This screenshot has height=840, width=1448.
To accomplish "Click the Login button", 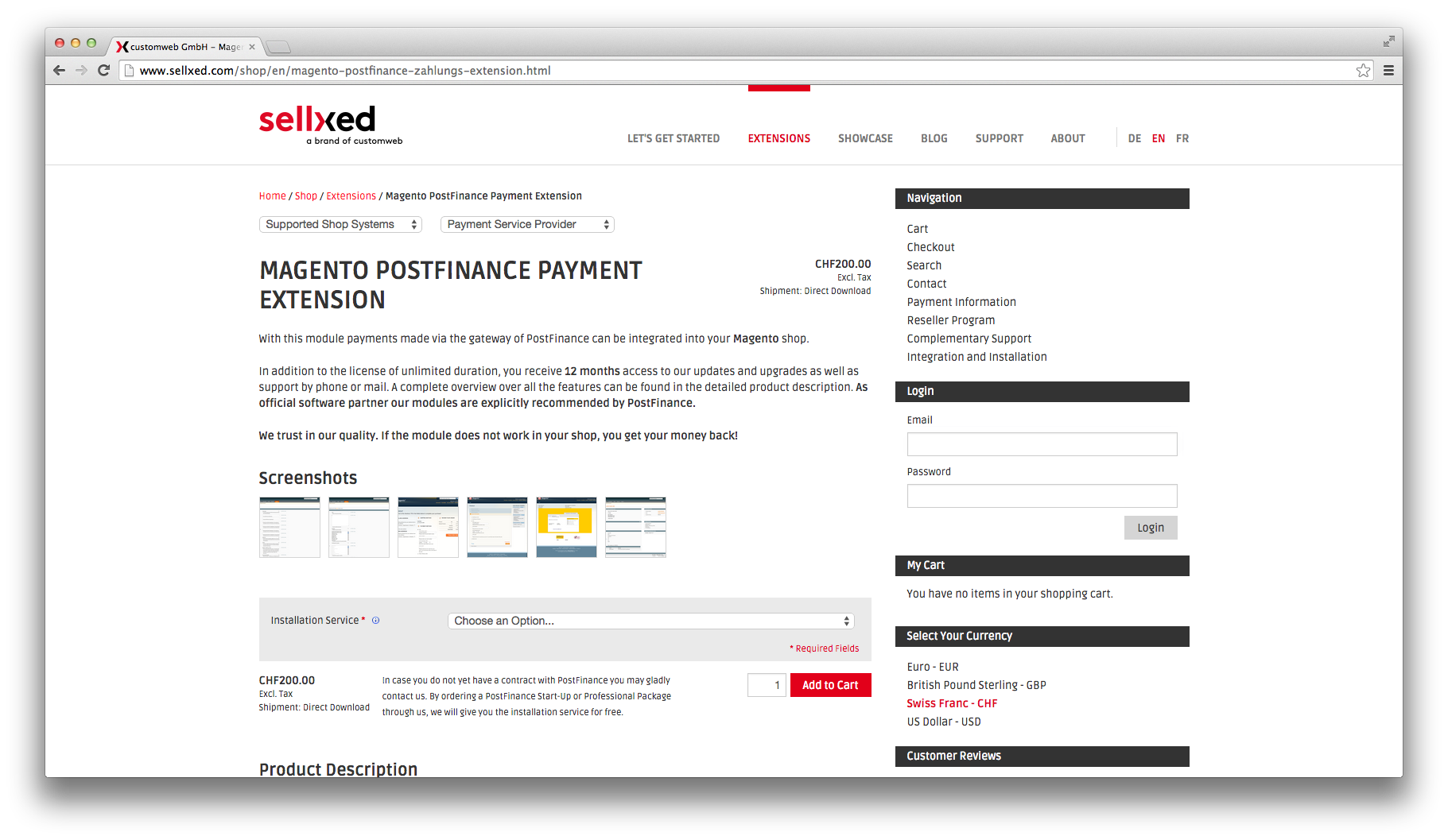I will (x=1150, y=528).
